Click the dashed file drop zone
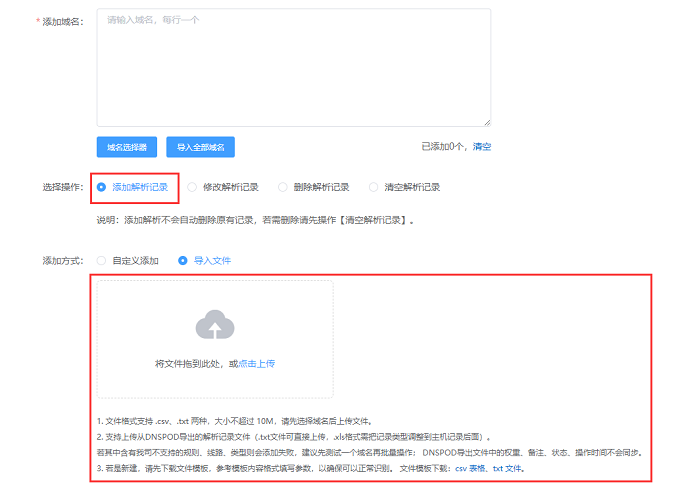 [x=215, y=342]
